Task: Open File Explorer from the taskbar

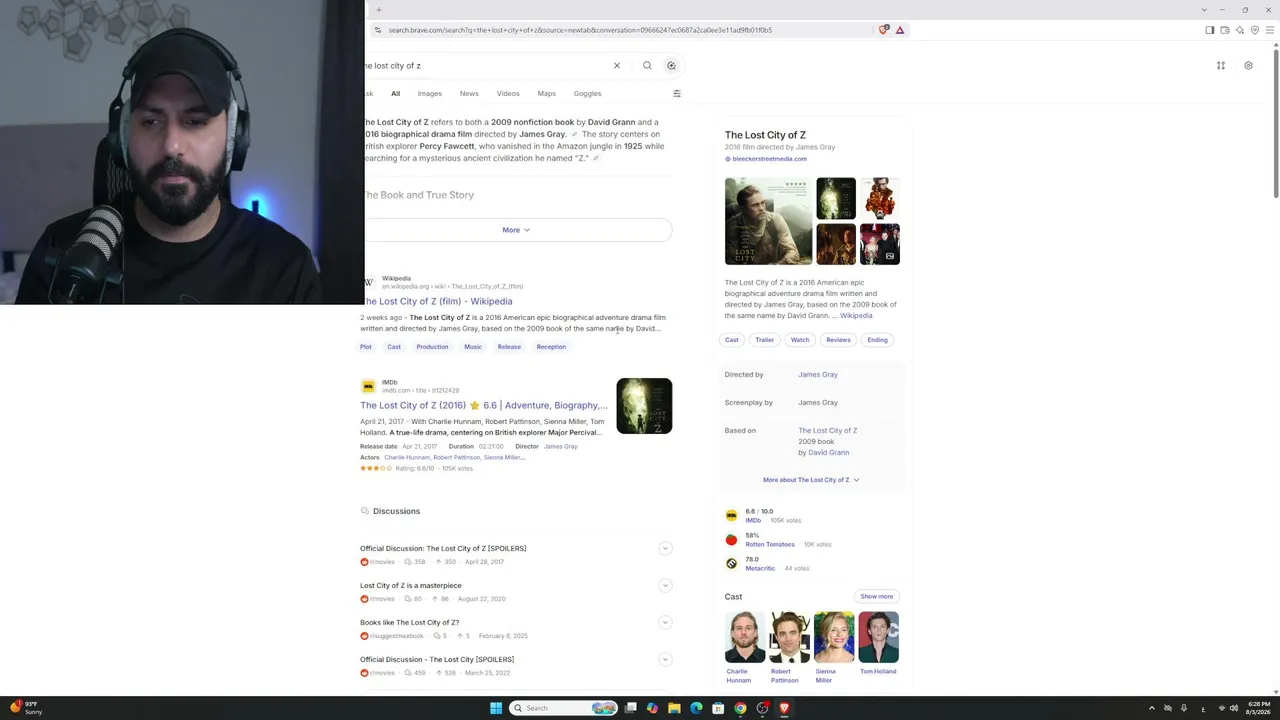Action: (x=674, y=708)
